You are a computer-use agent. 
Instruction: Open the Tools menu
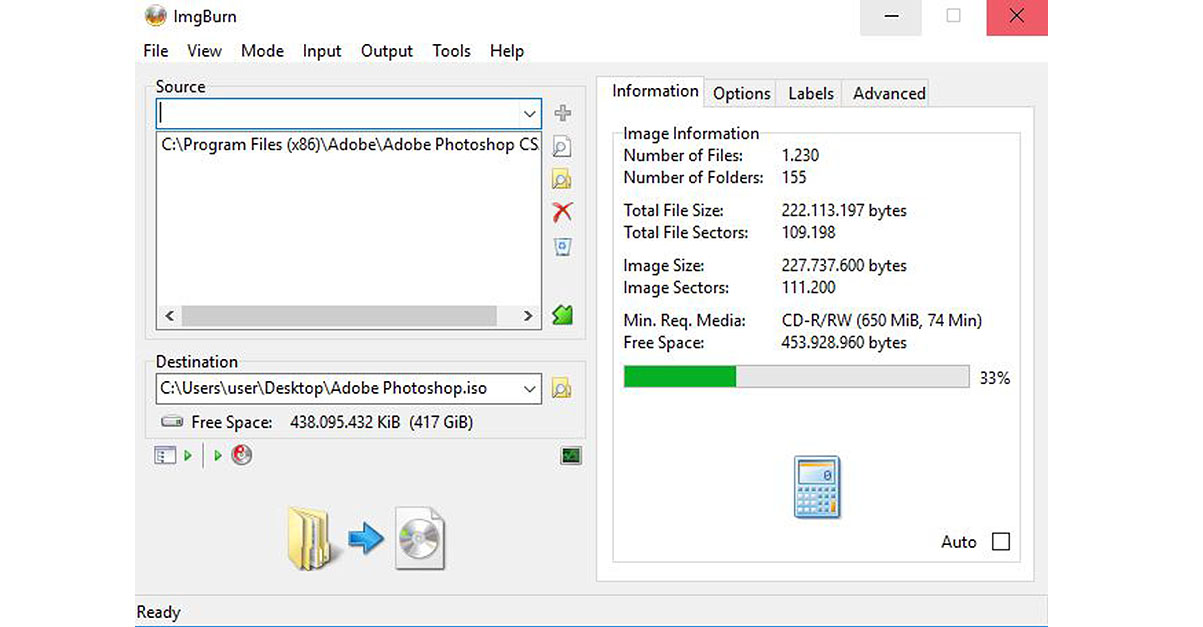click(x=451, y=51)
